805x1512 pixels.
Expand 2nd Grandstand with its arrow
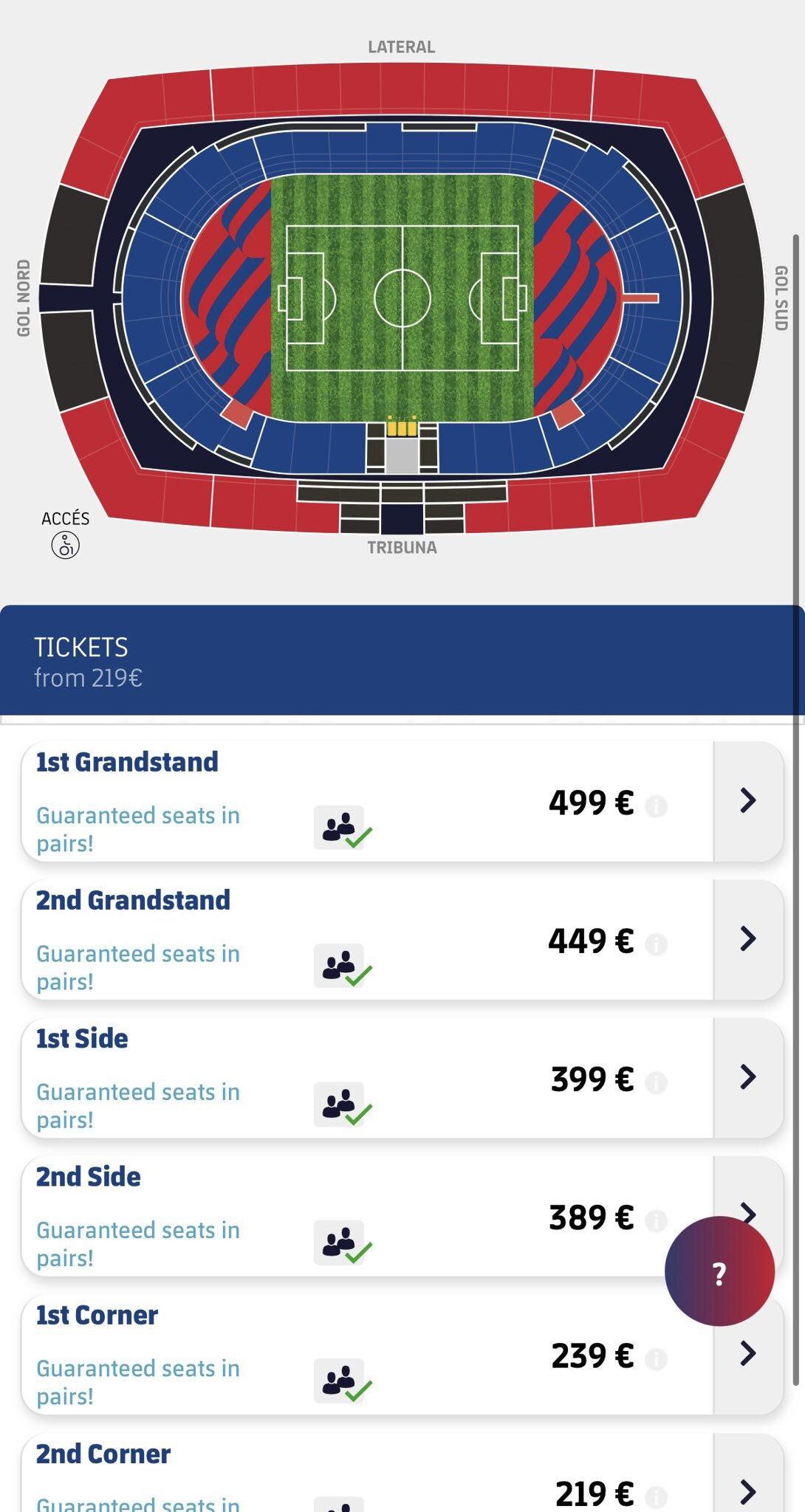[747, 939]
